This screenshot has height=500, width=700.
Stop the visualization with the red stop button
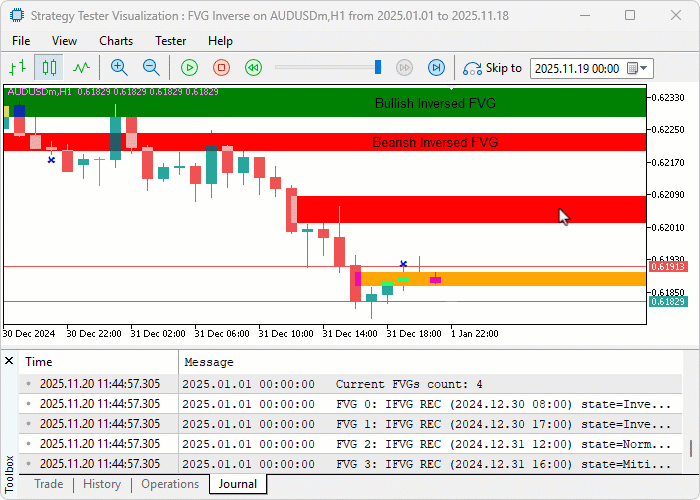pos(221,68)
